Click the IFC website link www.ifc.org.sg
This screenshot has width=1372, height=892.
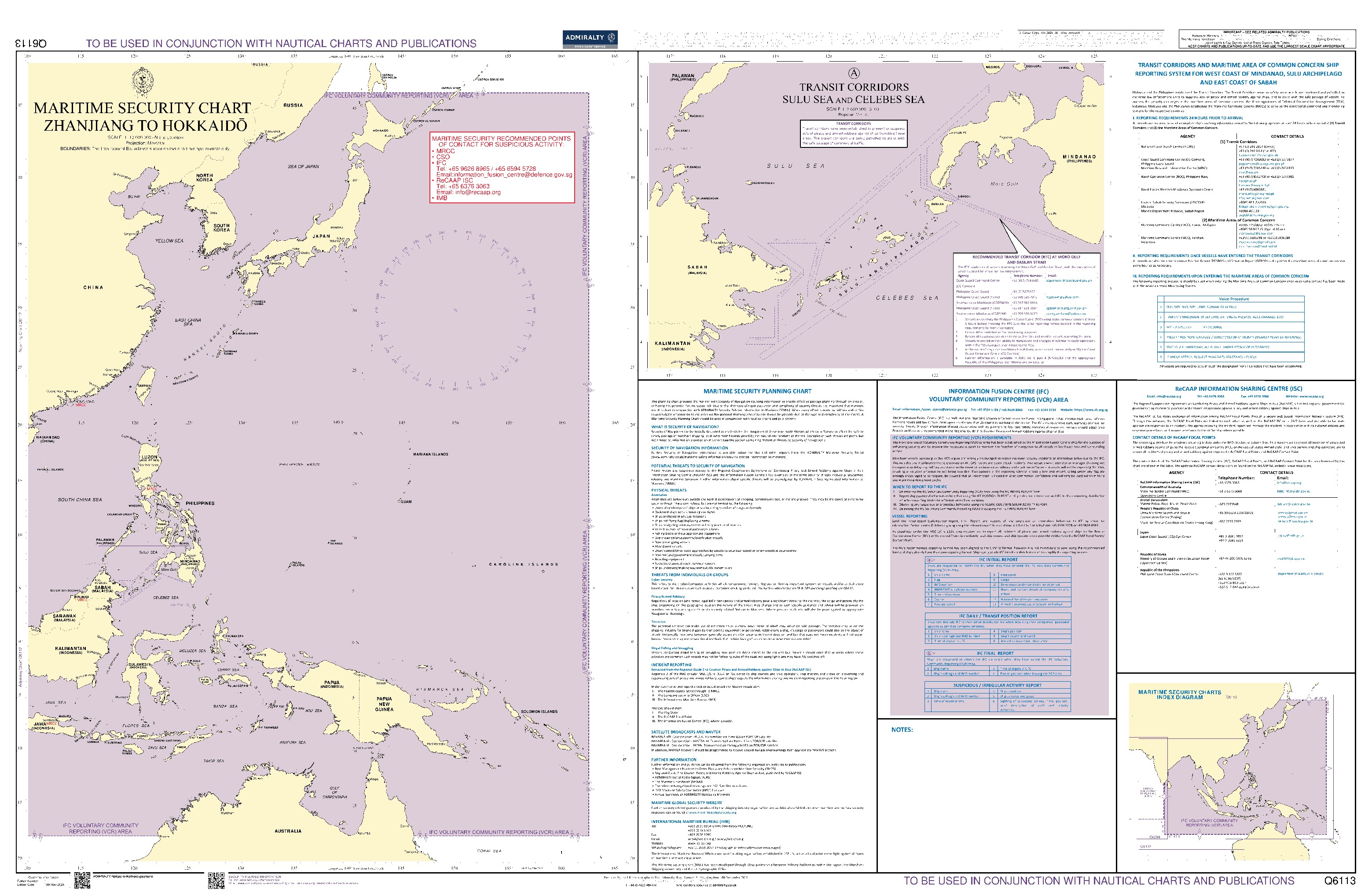click(x=1091, y=410)
